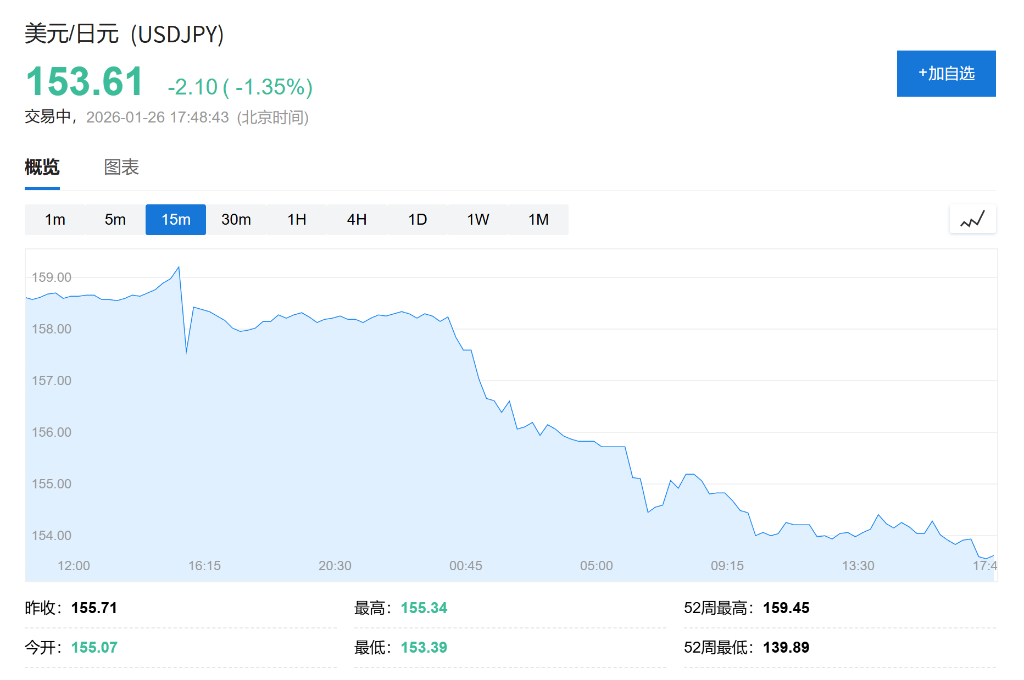
Task: Click the 最低 value 153.39
Action: pos(424,647)
